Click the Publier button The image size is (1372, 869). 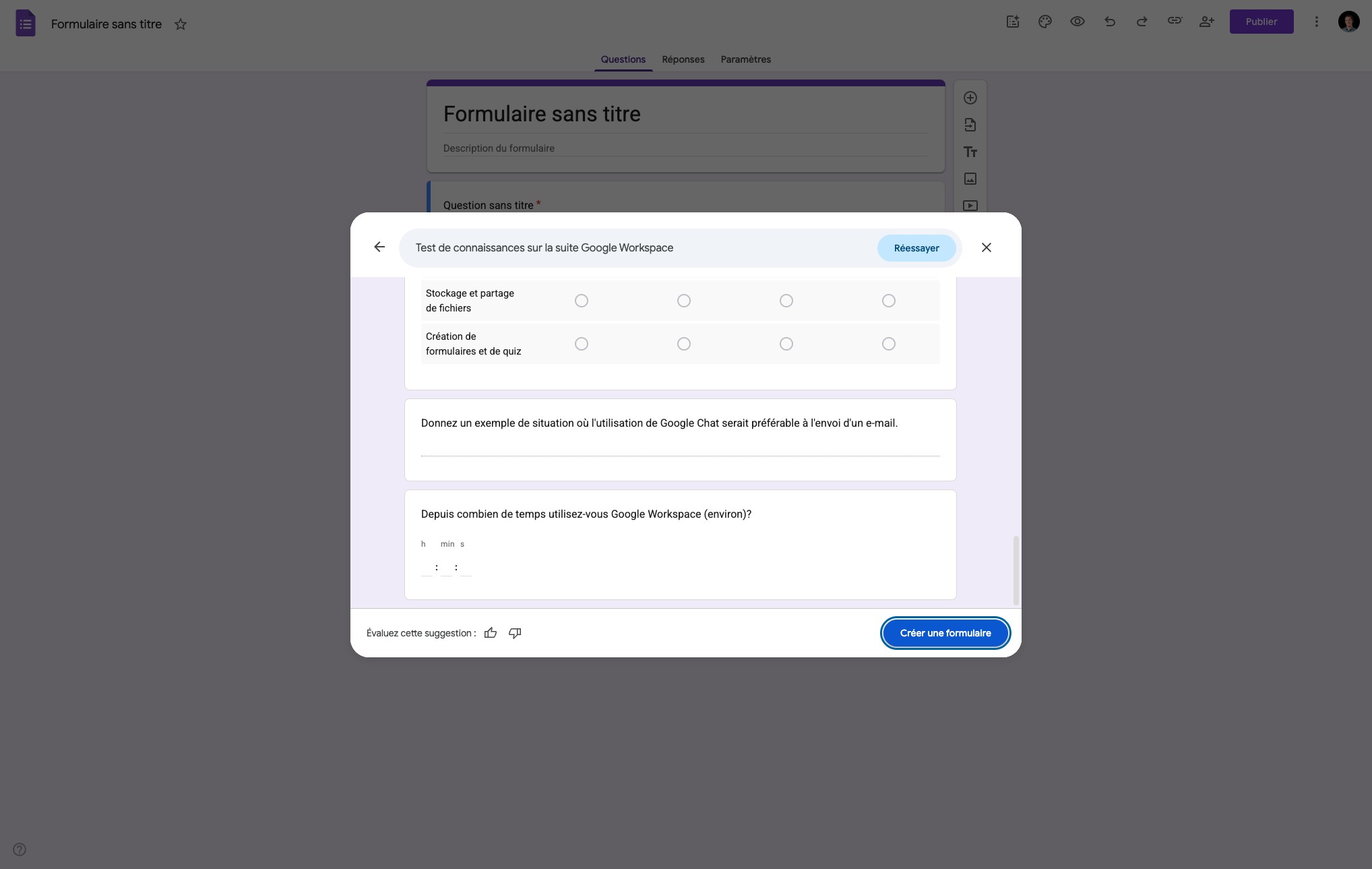[x=1261, y=22]
